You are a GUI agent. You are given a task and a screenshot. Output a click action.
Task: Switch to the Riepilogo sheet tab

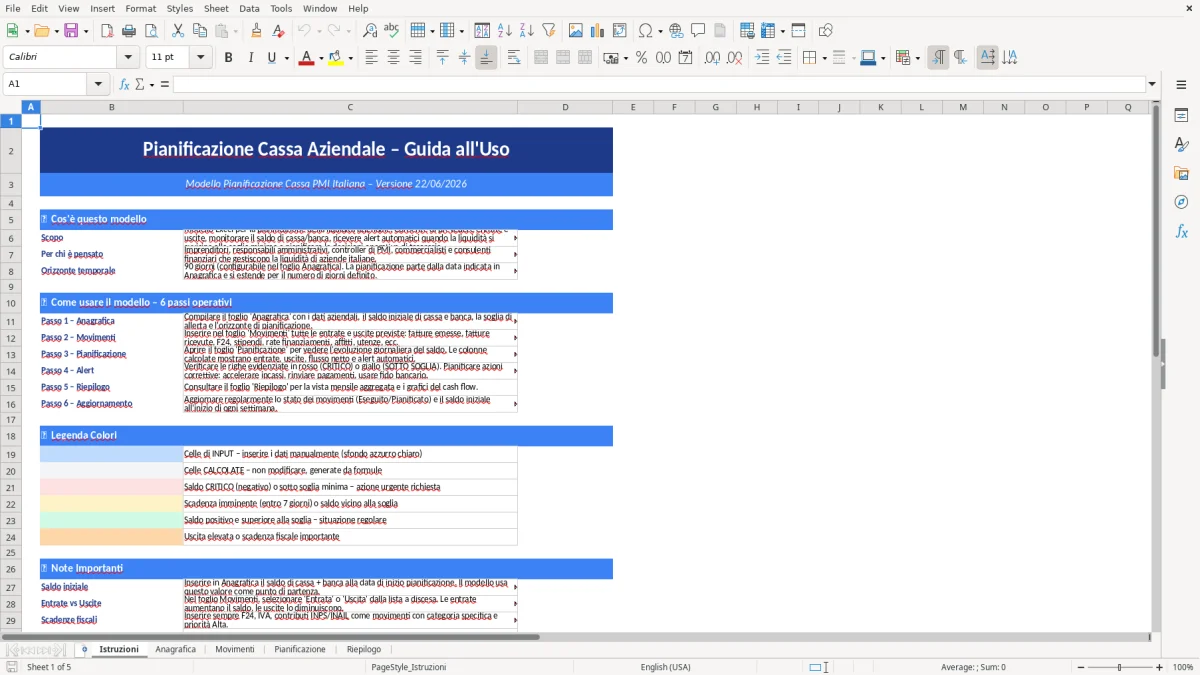pyautogui.click(x=364, y=649)
